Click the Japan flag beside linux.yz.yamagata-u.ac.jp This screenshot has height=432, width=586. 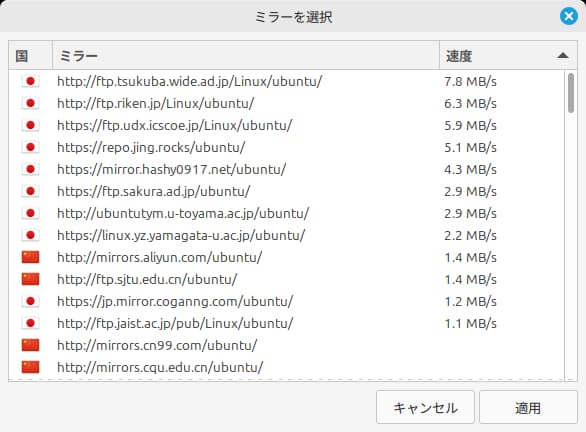click(30, 235)
